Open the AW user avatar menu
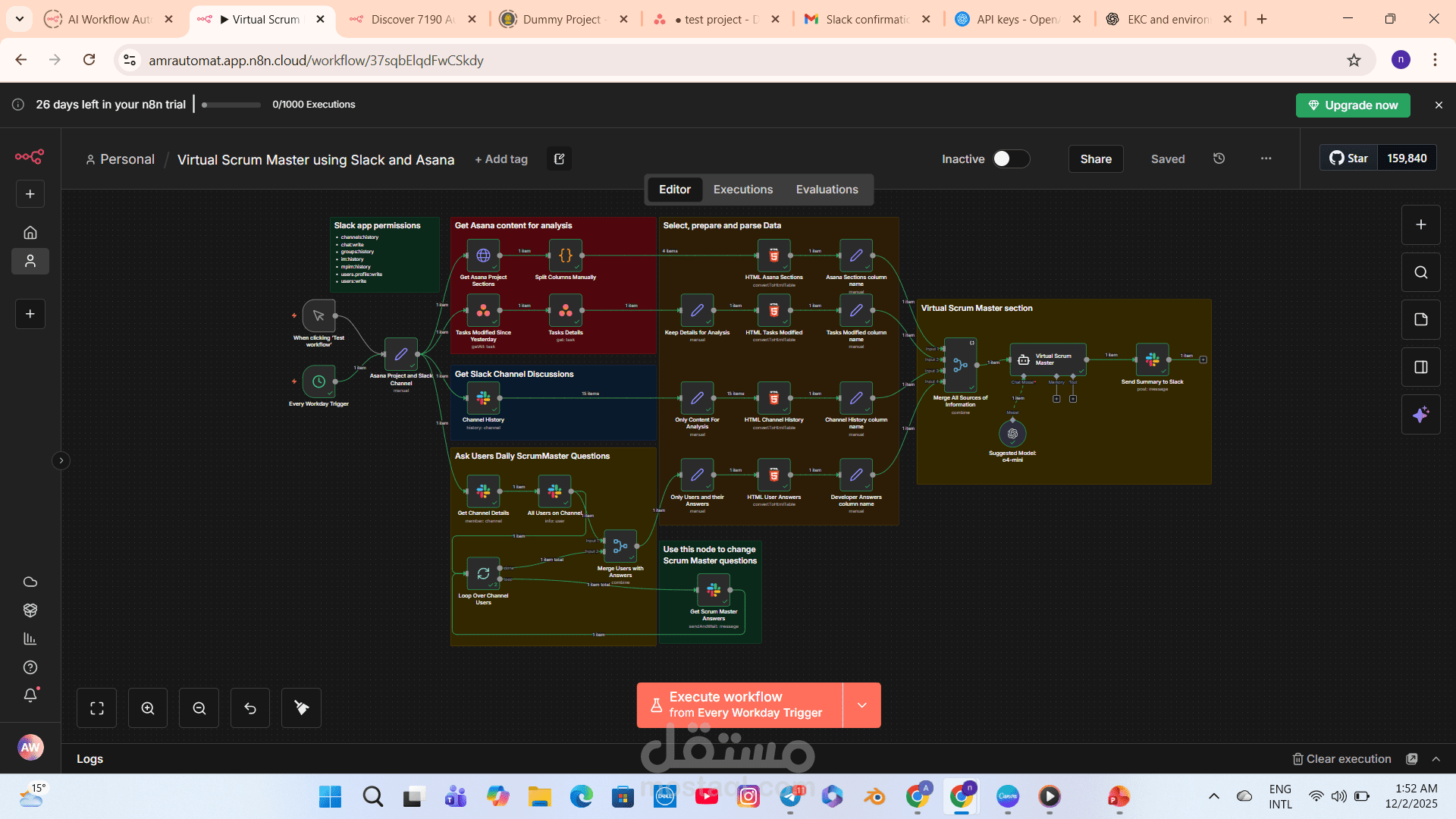1456x819 pixels. (30, 747)
